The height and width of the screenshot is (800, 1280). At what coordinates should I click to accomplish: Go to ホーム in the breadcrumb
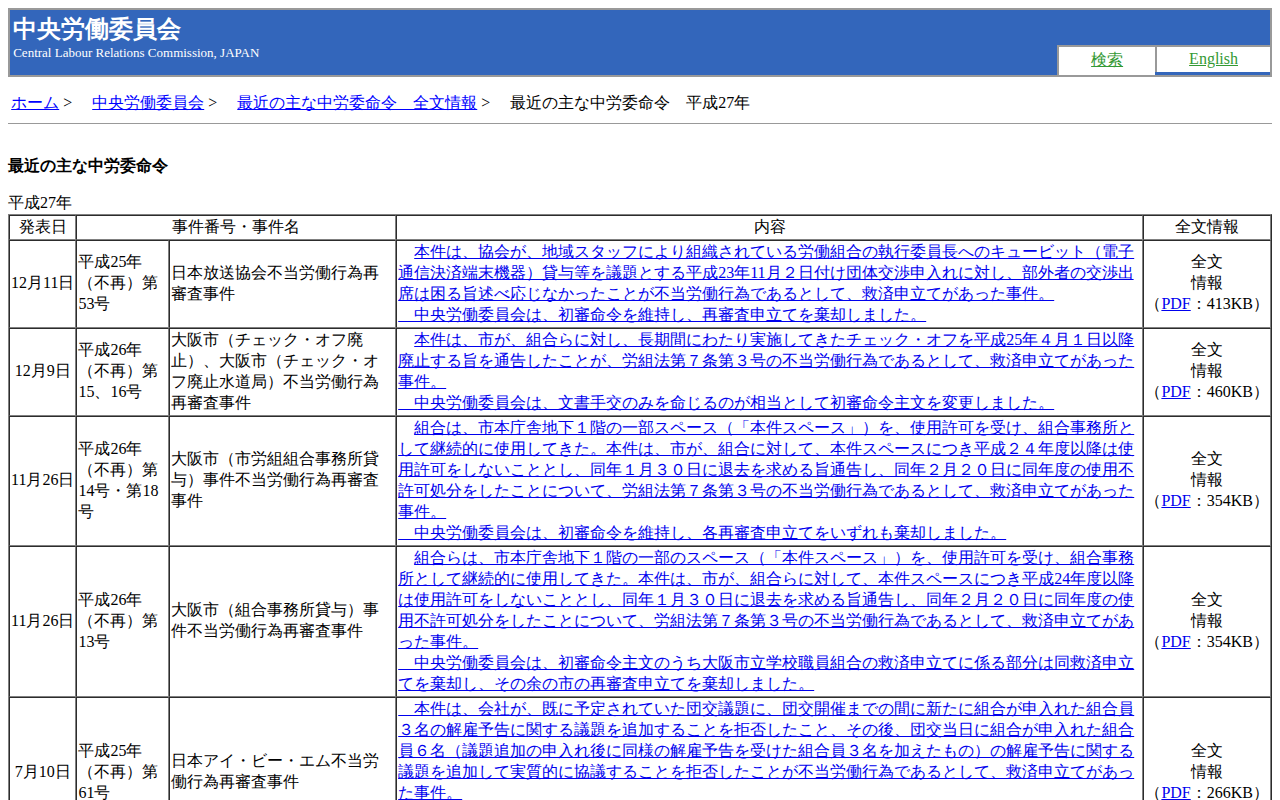point(35,103)
